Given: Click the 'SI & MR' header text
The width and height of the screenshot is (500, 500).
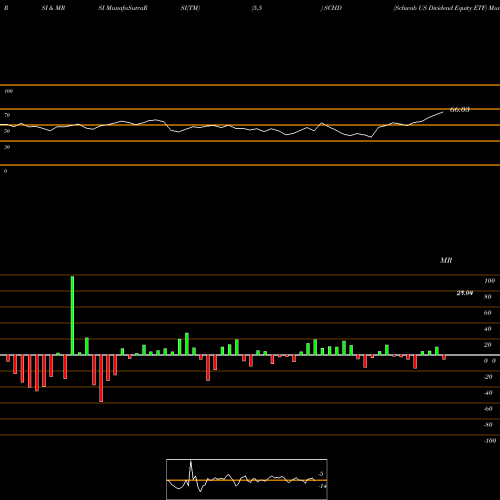Looking at the screenshot, I should point(53,8).
